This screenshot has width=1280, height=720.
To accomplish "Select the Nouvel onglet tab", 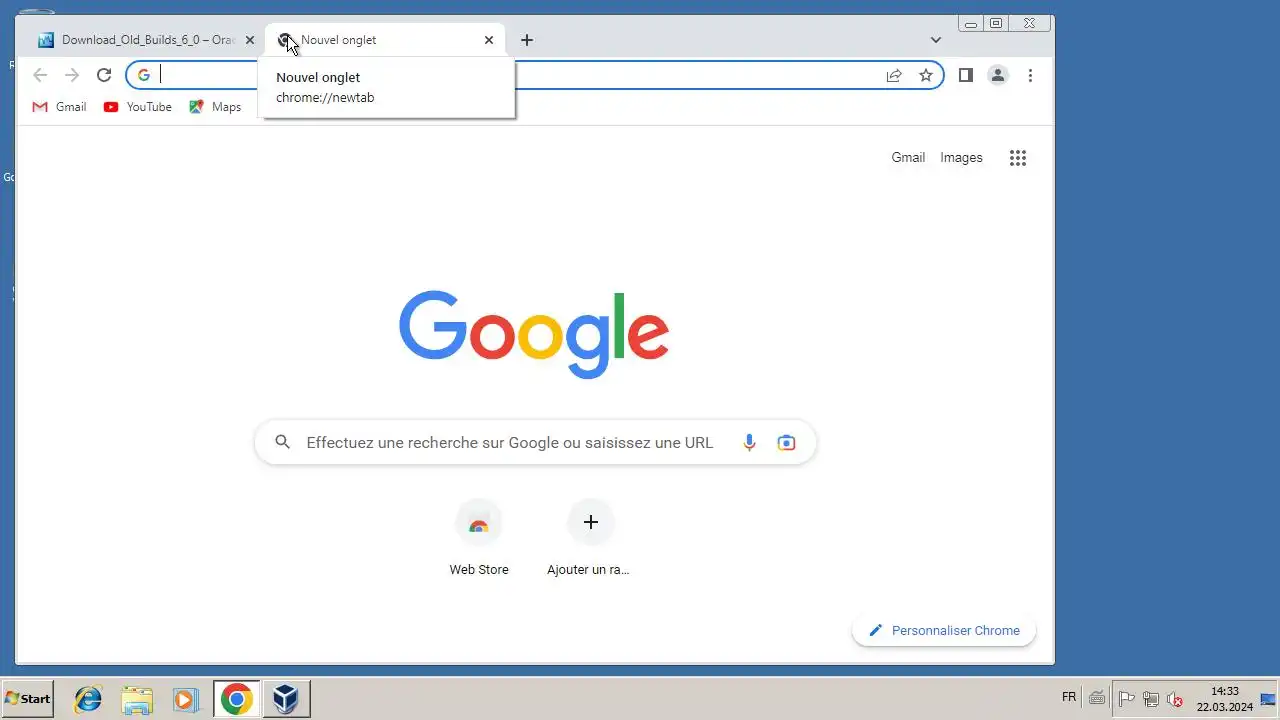I will coord(385,40).
